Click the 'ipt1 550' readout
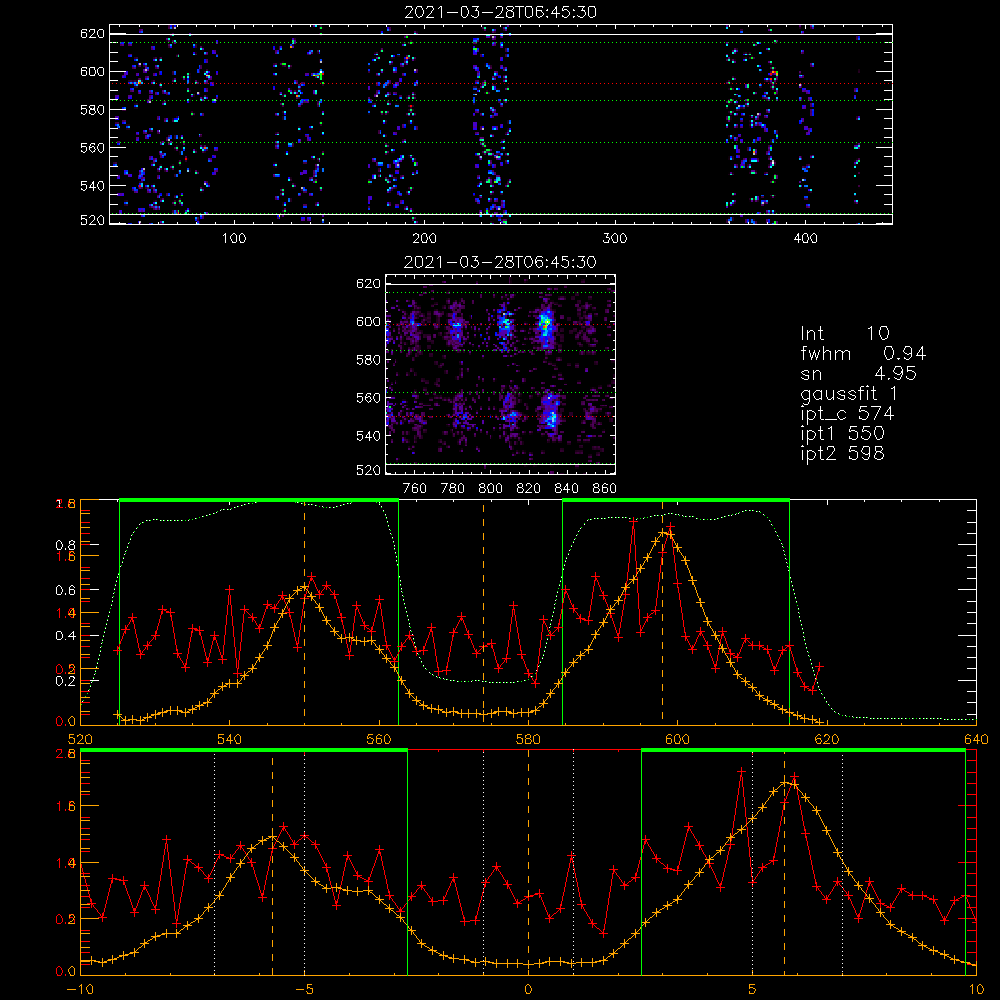This screenshot has height=1000, width=1000. click(x=842, y=434)
